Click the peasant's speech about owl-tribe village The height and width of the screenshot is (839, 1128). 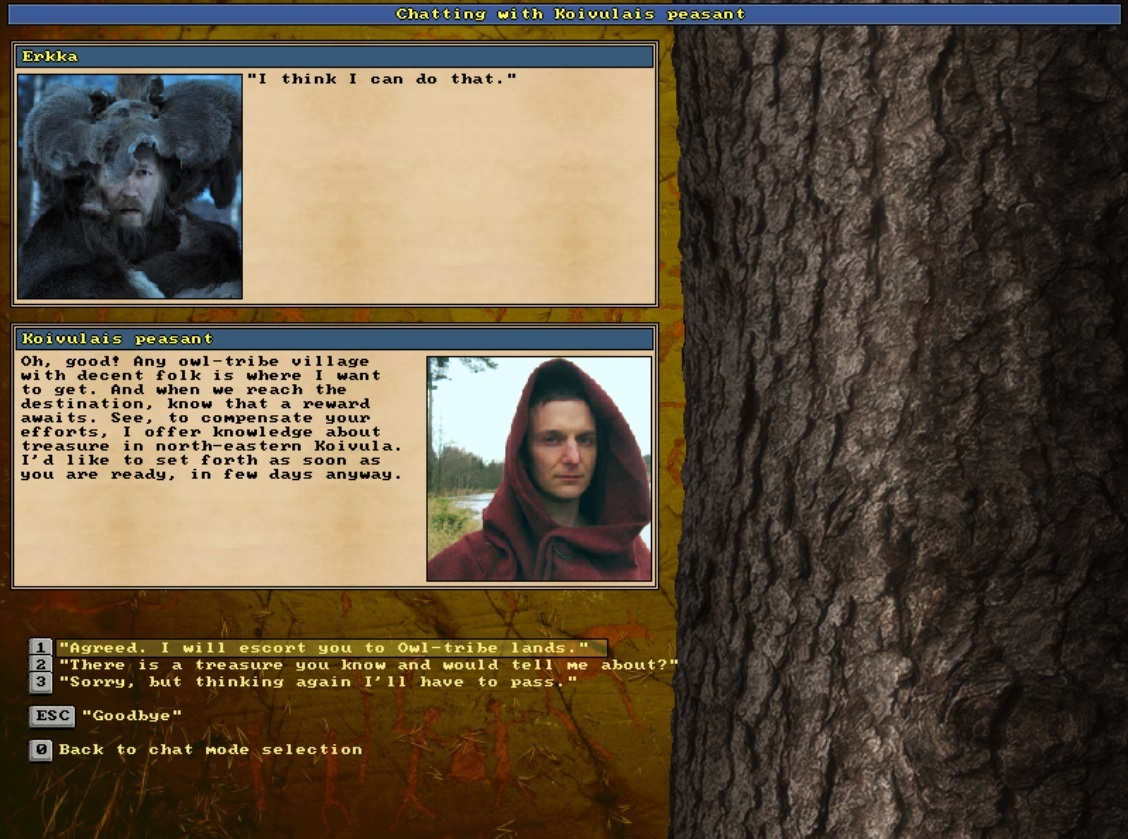(212, 417)
